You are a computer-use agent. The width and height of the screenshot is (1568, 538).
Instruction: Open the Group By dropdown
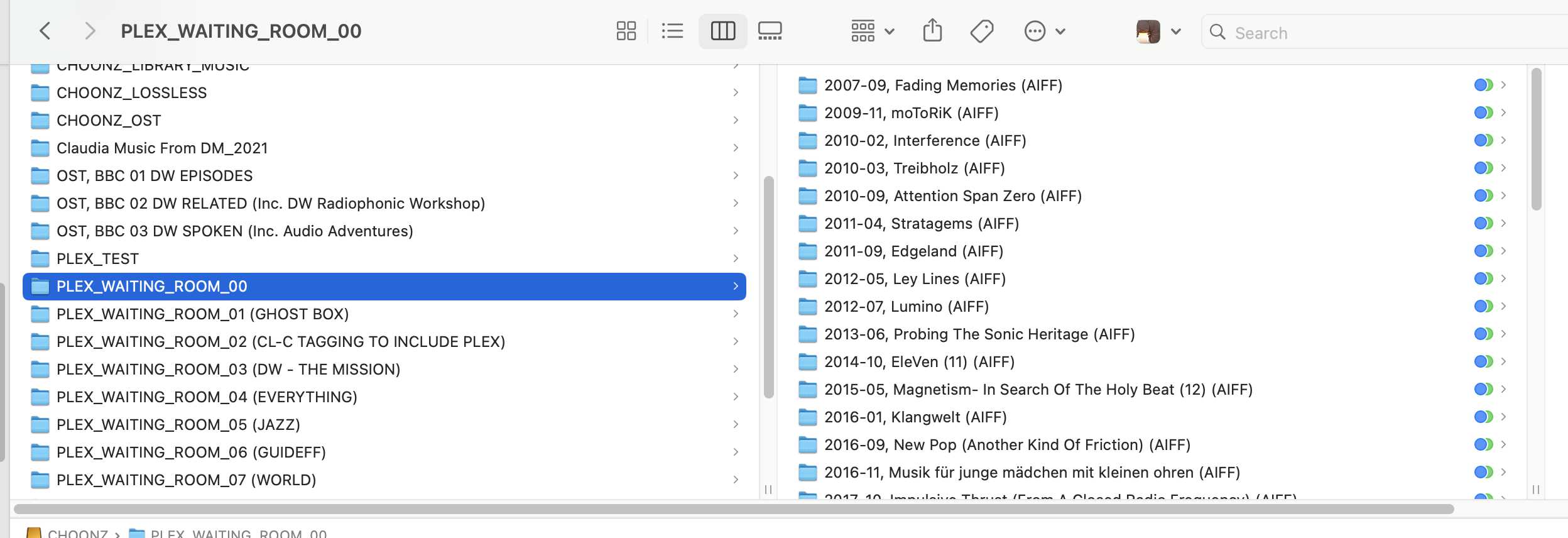872,31
